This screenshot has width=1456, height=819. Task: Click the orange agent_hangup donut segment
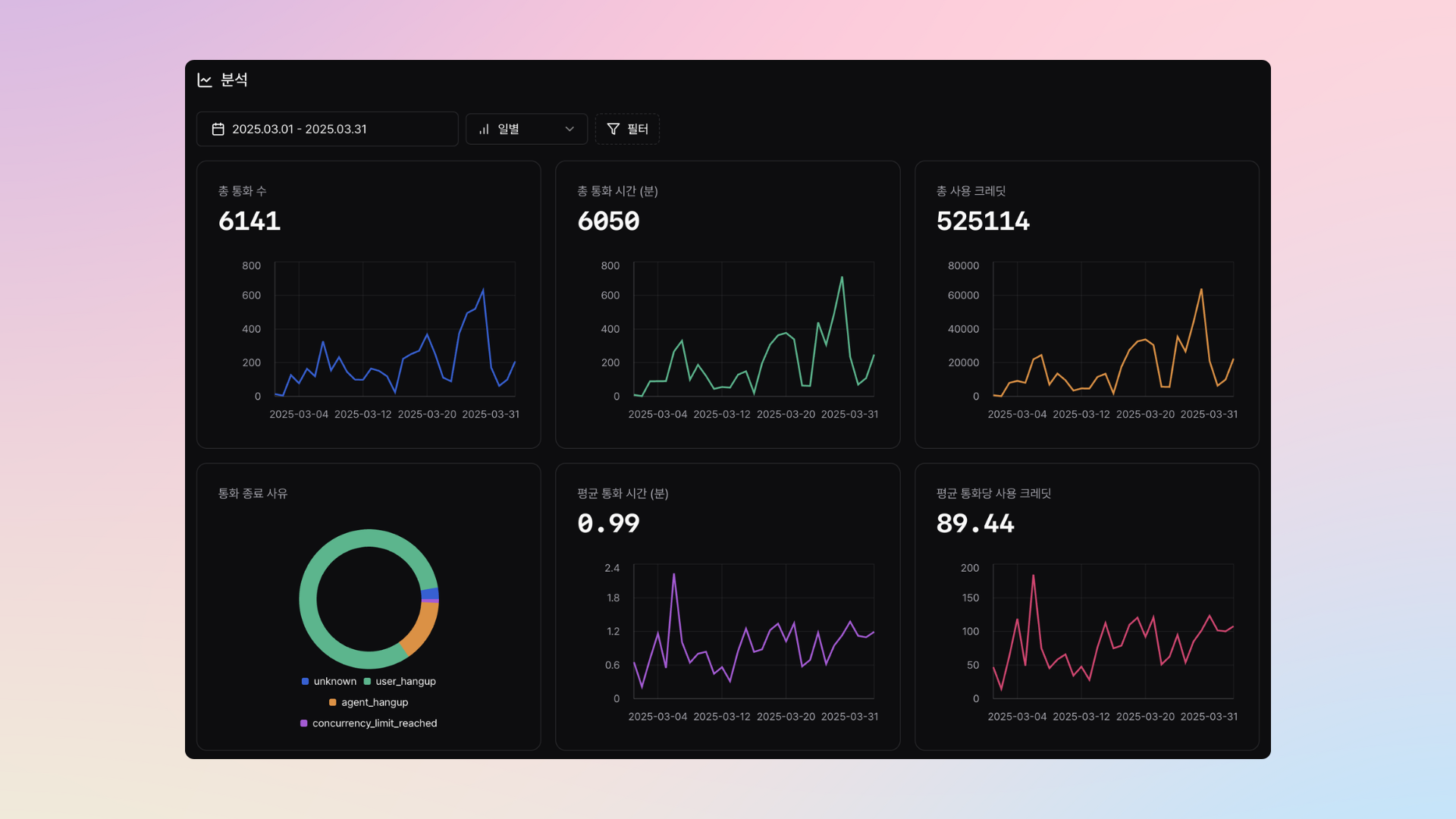424,626
